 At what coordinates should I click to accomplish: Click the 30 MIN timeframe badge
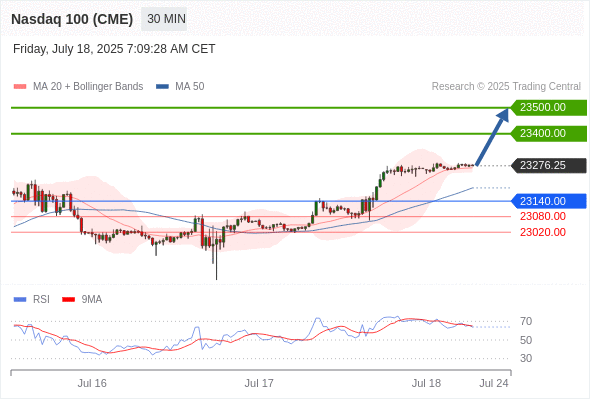[164, 19]
